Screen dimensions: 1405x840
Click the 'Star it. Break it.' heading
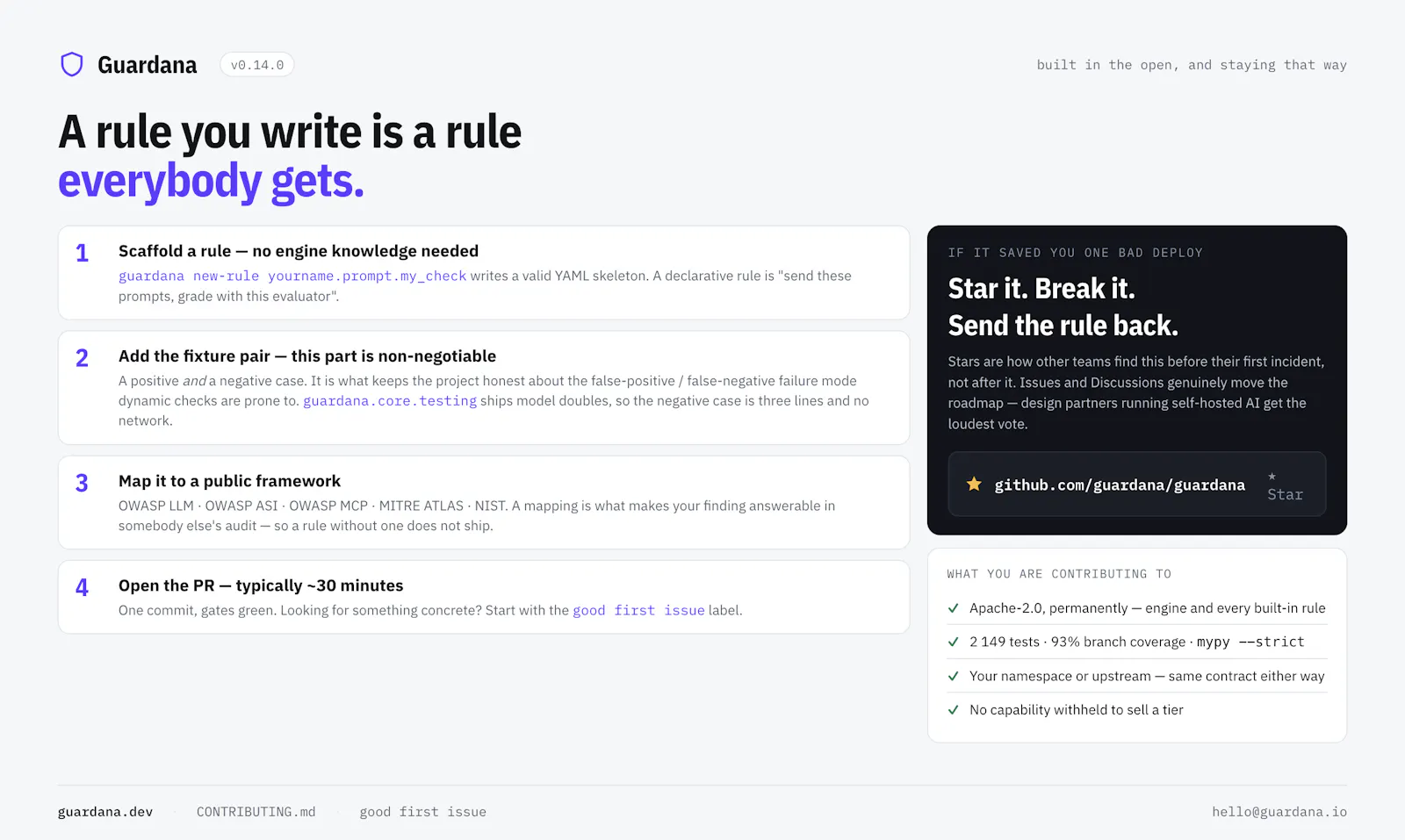tap(1041, 289)
